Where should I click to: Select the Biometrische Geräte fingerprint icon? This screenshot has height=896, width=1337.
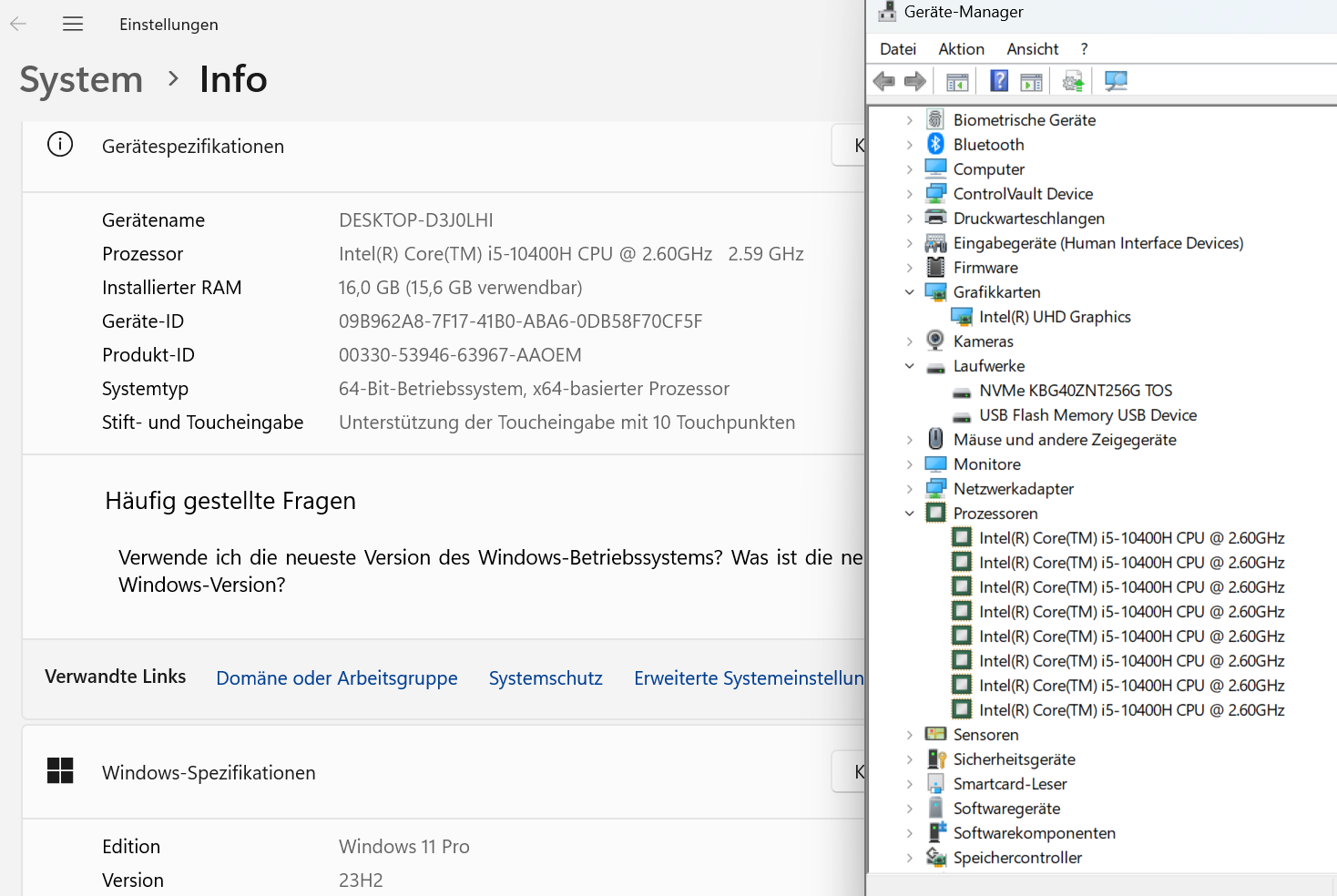pos(935,119)
